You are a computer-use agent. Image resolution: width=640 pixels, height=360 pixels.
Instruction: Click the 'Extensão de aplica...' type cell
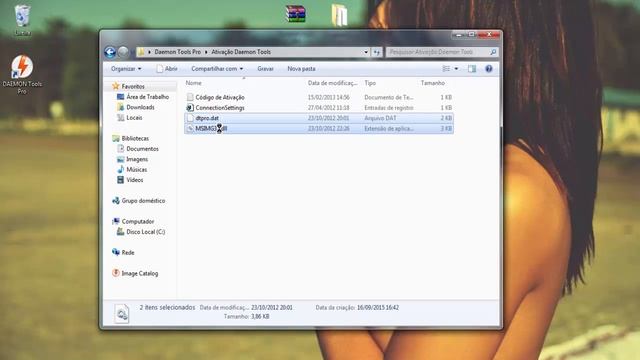[x=389, y=128]
